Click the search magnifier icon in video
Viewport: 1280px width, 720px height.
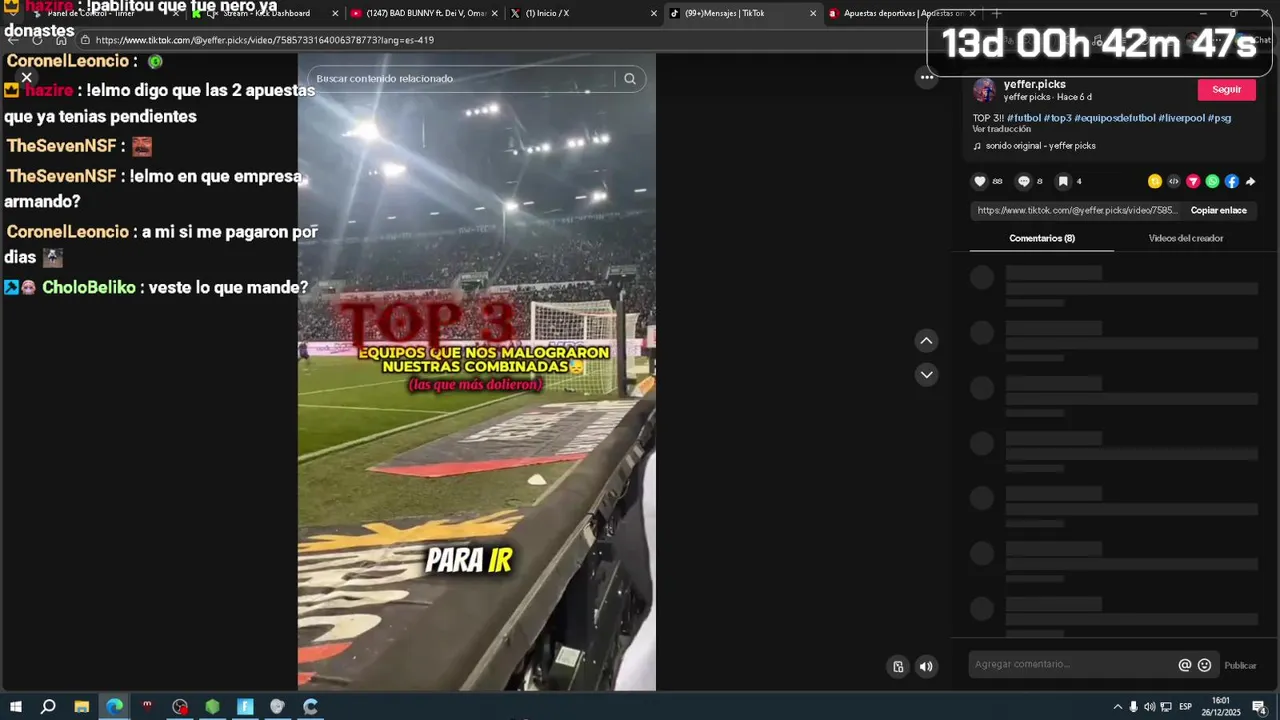(630, 78)
